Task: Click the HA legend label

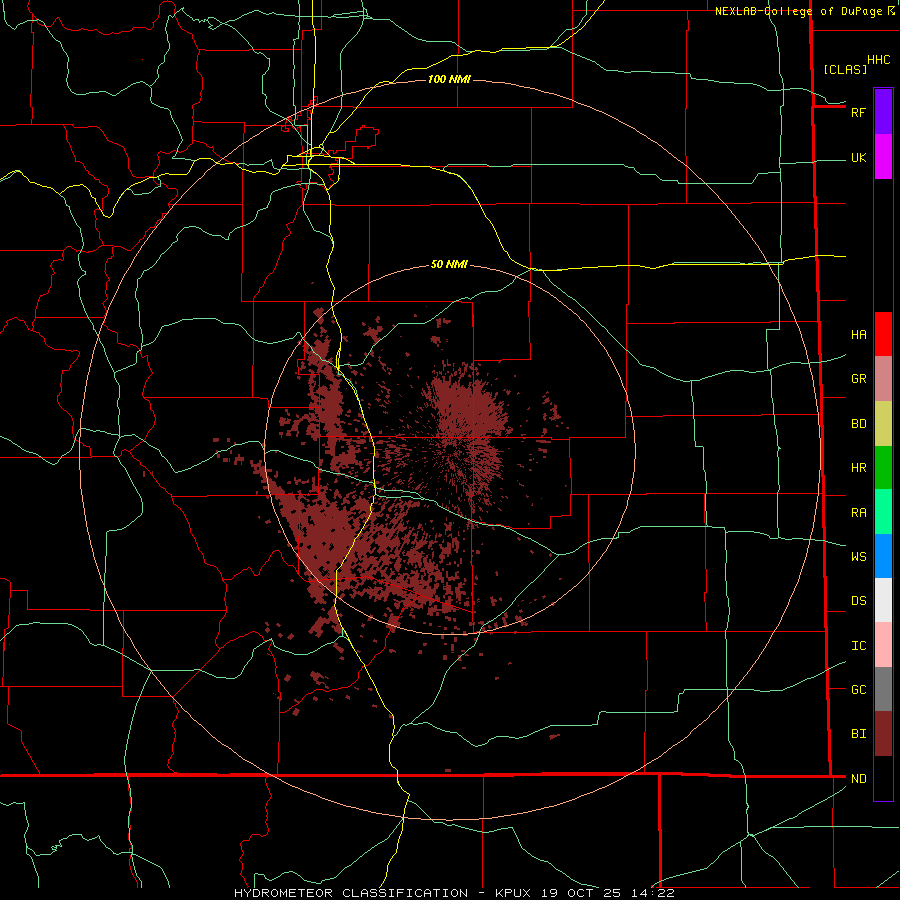Action: pos(858,334)
